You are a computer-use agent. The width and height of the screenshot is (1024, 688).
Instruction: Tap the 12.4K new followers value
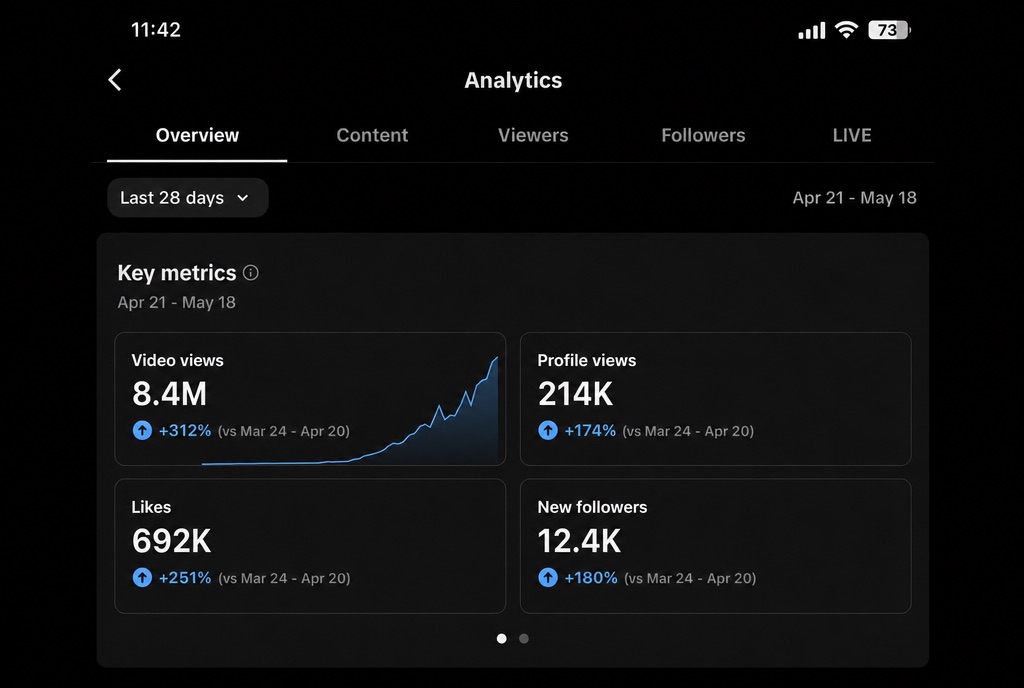[579, 541]
